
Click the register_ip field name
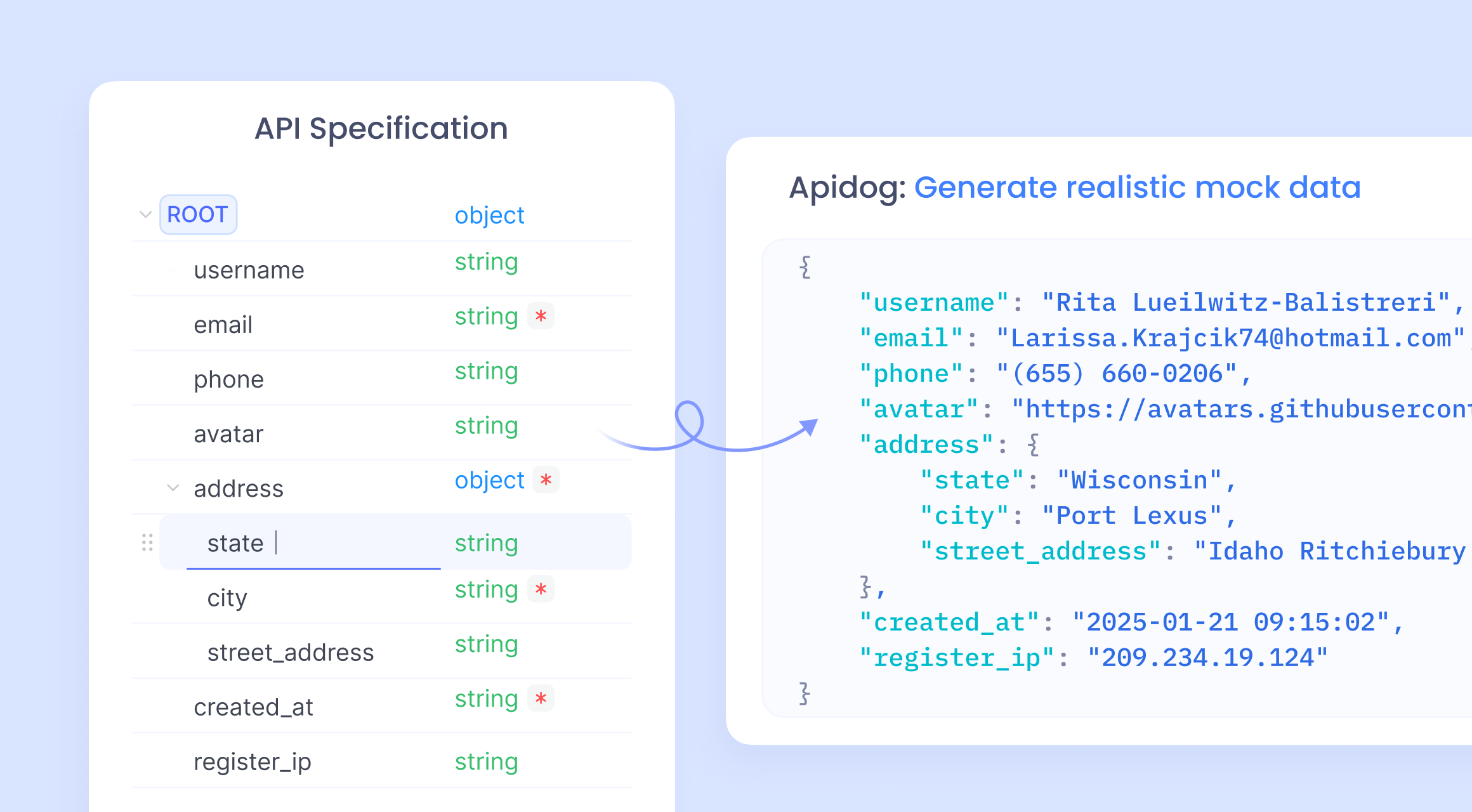point(253,761)
